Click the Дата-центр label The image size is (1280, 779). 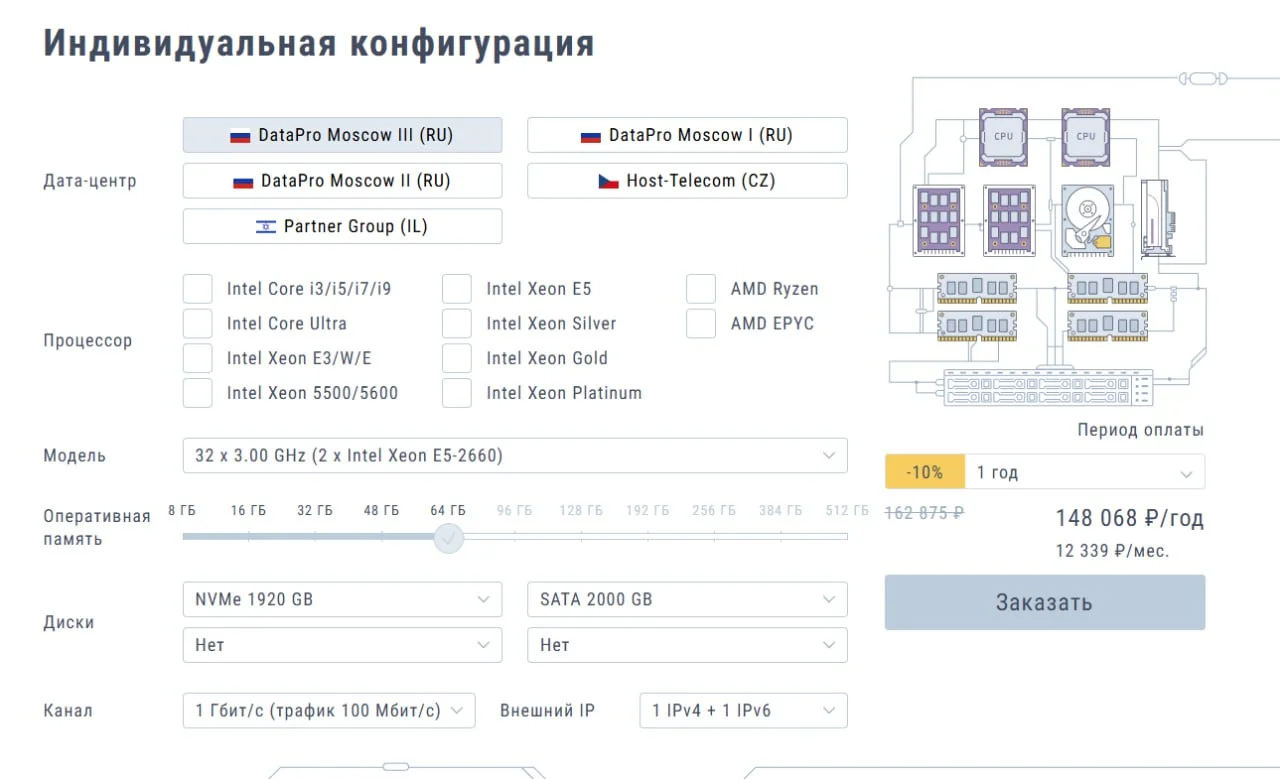tap(90, 182)
